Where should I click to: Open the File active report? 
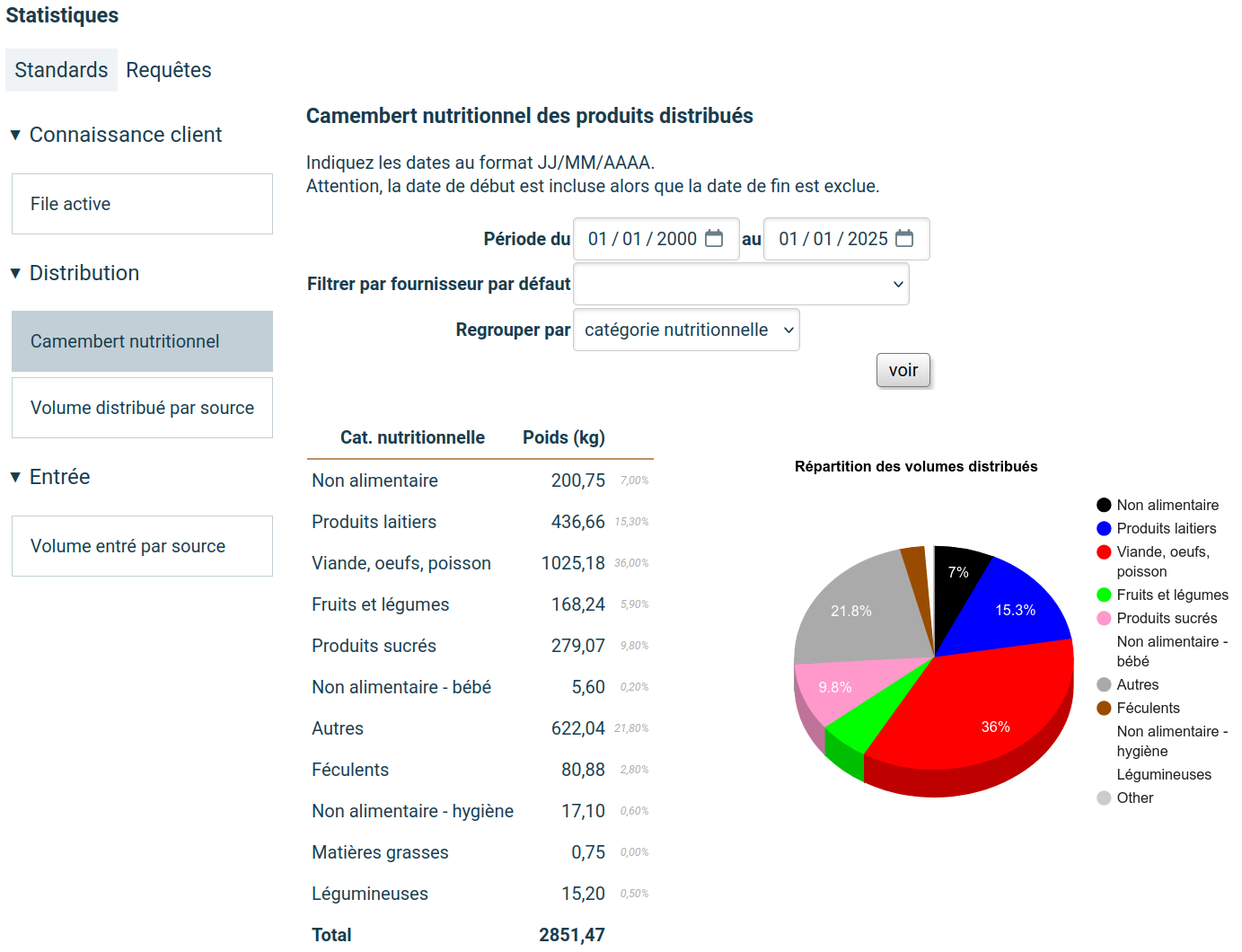point(142,204)
